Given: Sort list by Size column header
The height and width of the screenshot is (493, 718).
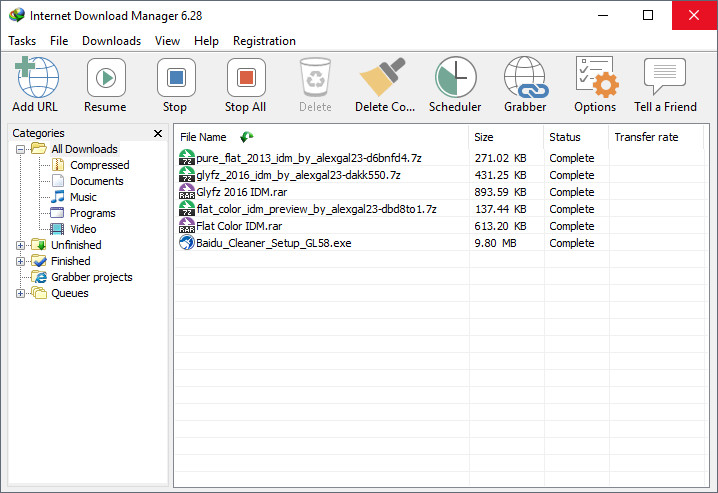Looking at the screenshot, I should click(x=505, y=137).
